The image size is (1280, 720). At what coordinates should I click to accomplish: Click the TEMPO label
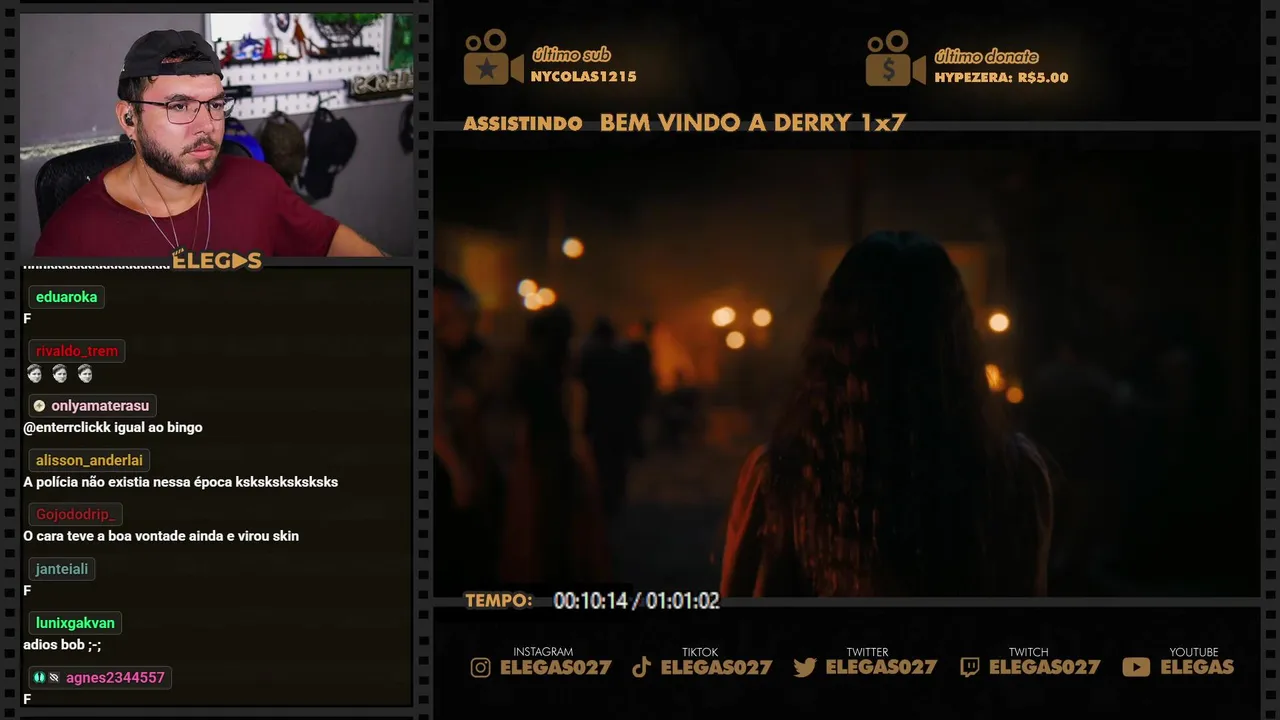coord(499,601)
